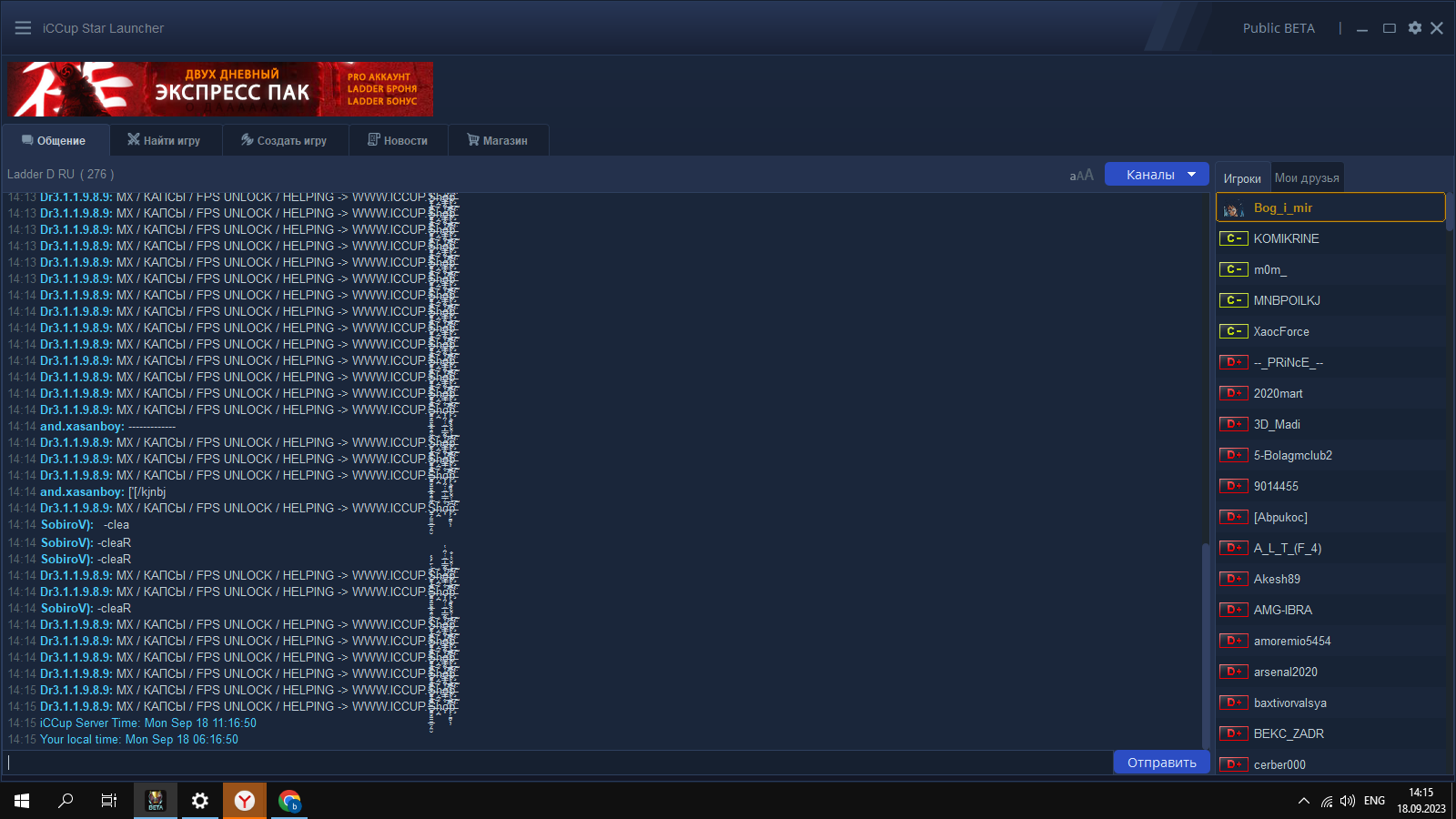Click the C- rank badge of KOMIKRINE

coord(1234,238)
